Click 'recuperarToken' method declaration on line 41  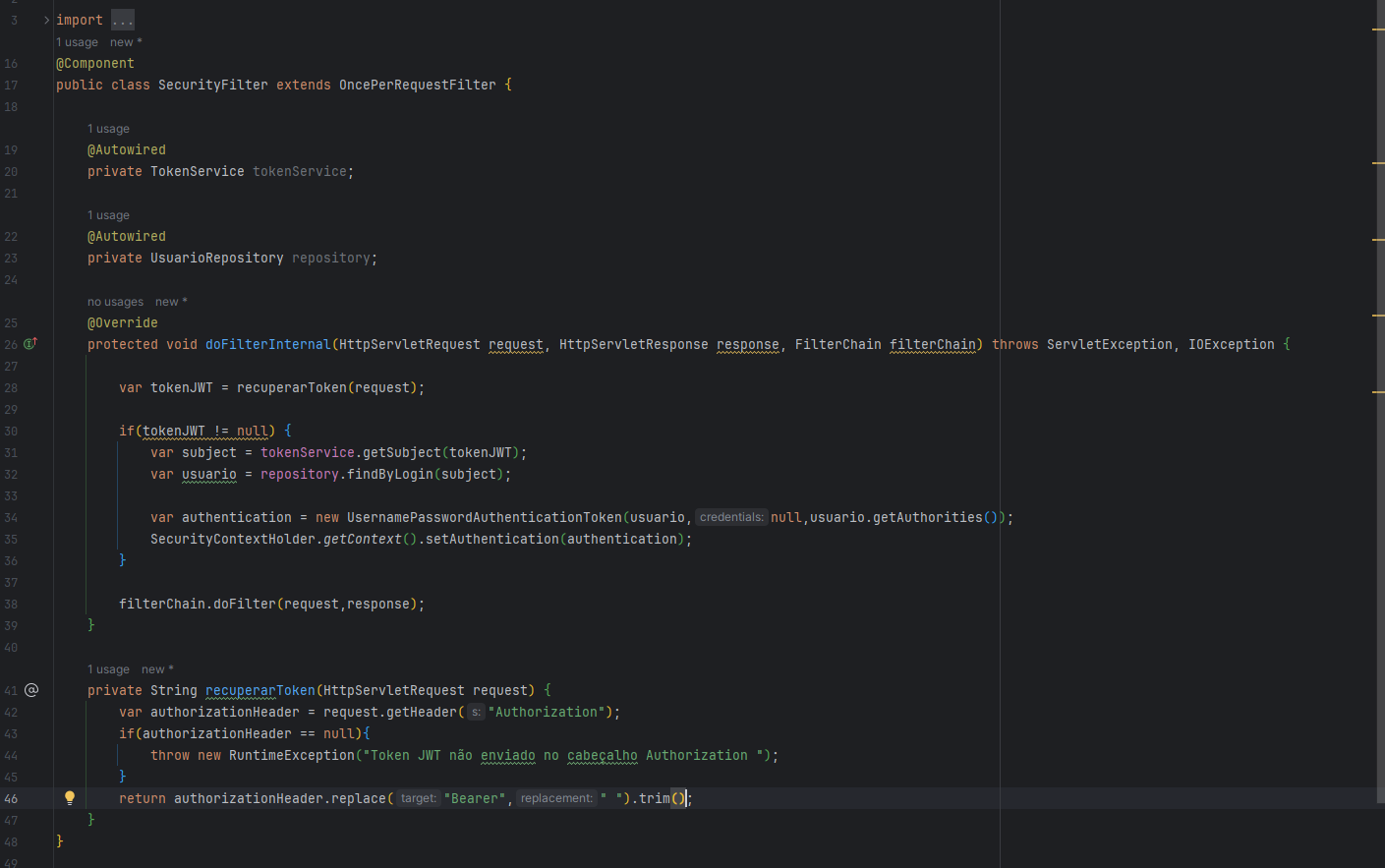[x=260, y=690]
